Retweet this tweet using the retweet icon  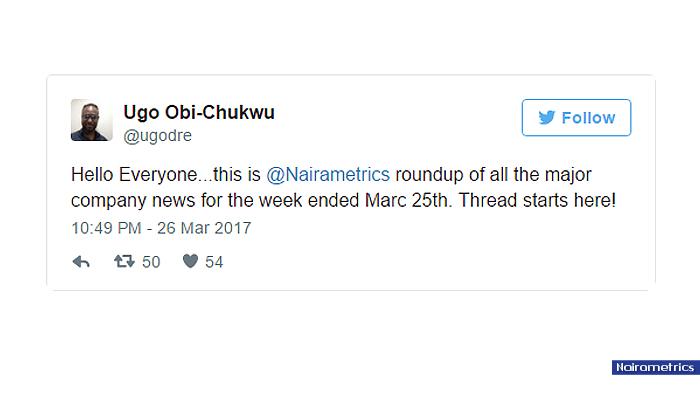tap(125, 262)
